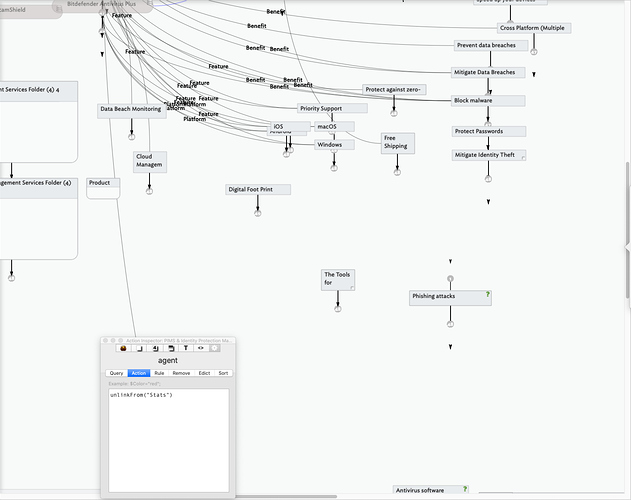
Task: Expand the corner handle of The Tools for note
Action: point(352,288)
